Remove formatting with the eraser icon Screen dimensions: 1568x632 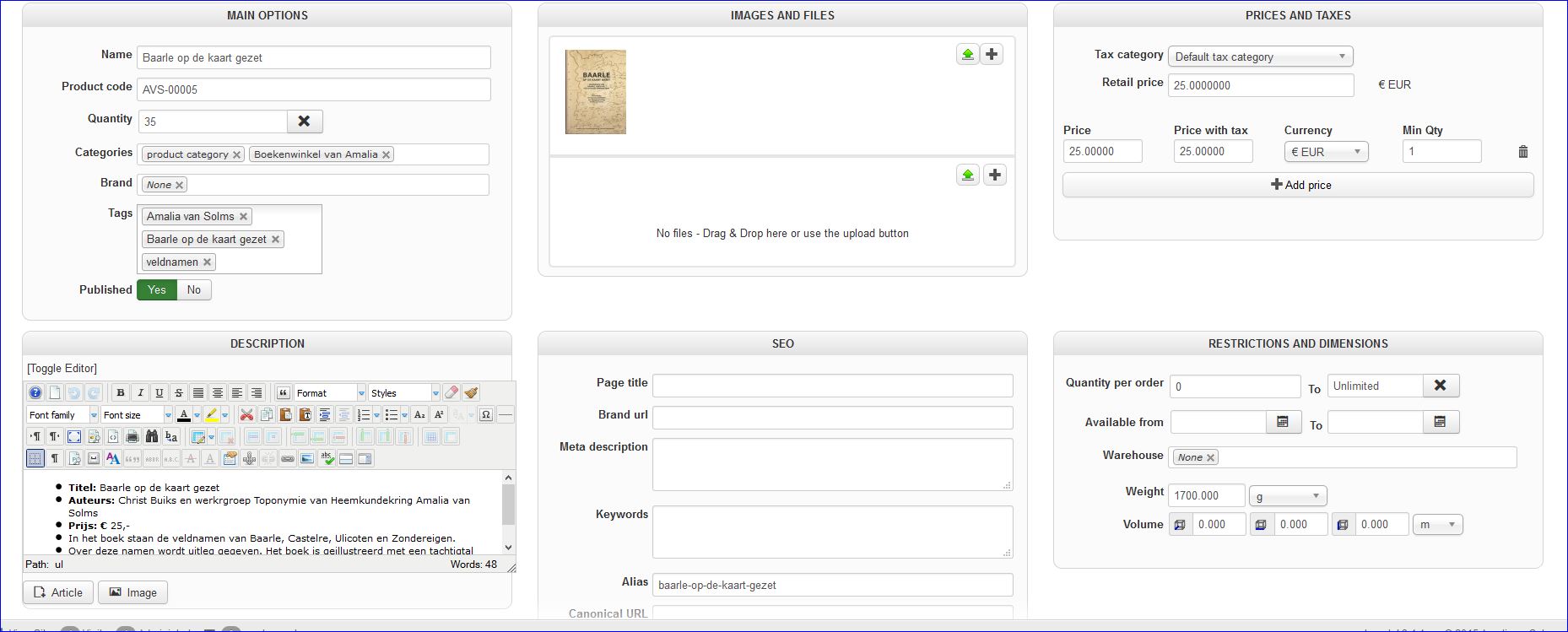[451, 392]
